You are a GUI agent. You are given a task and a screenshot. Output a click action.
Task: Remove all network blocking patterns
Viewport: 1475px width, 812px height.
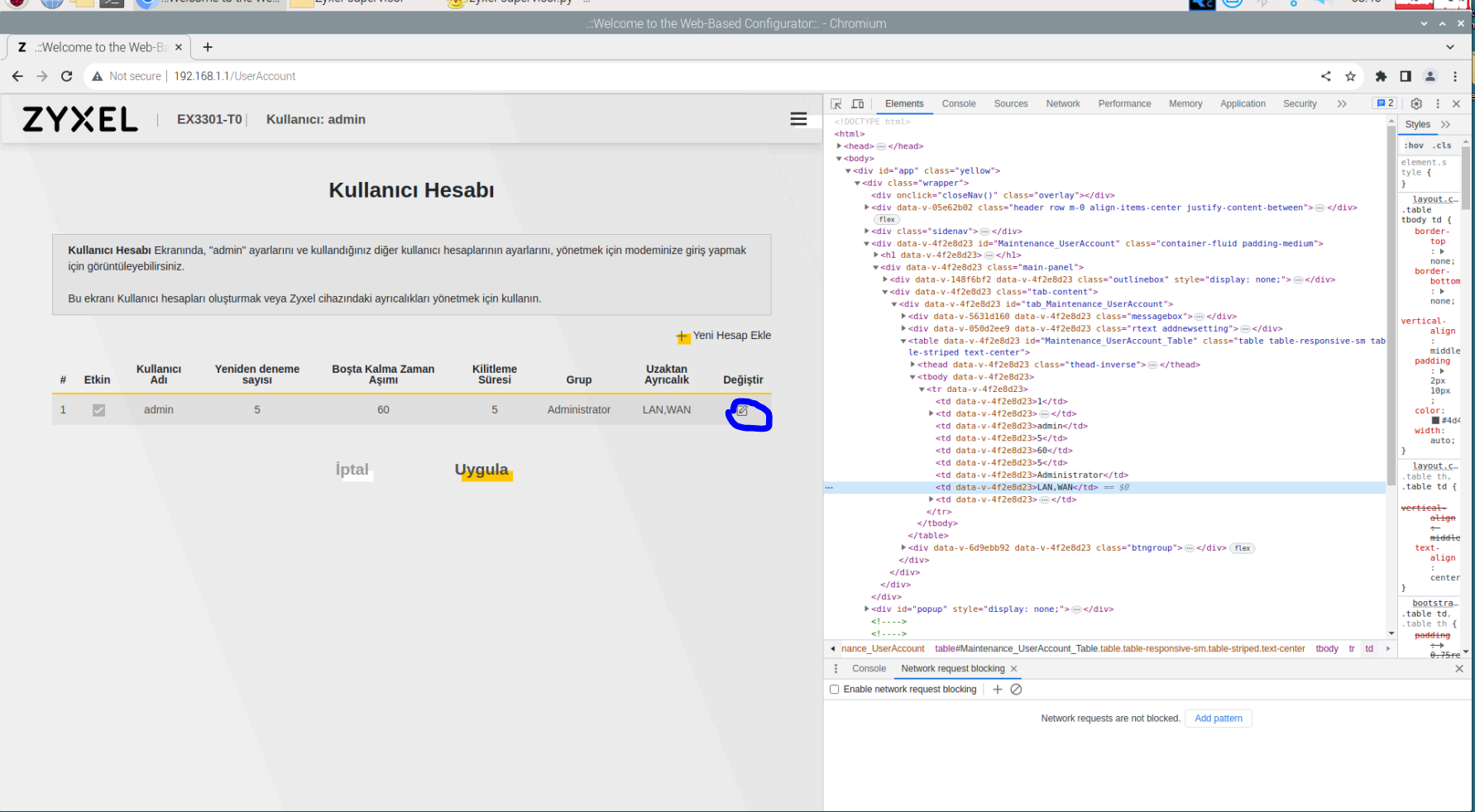click(1017, 690)
